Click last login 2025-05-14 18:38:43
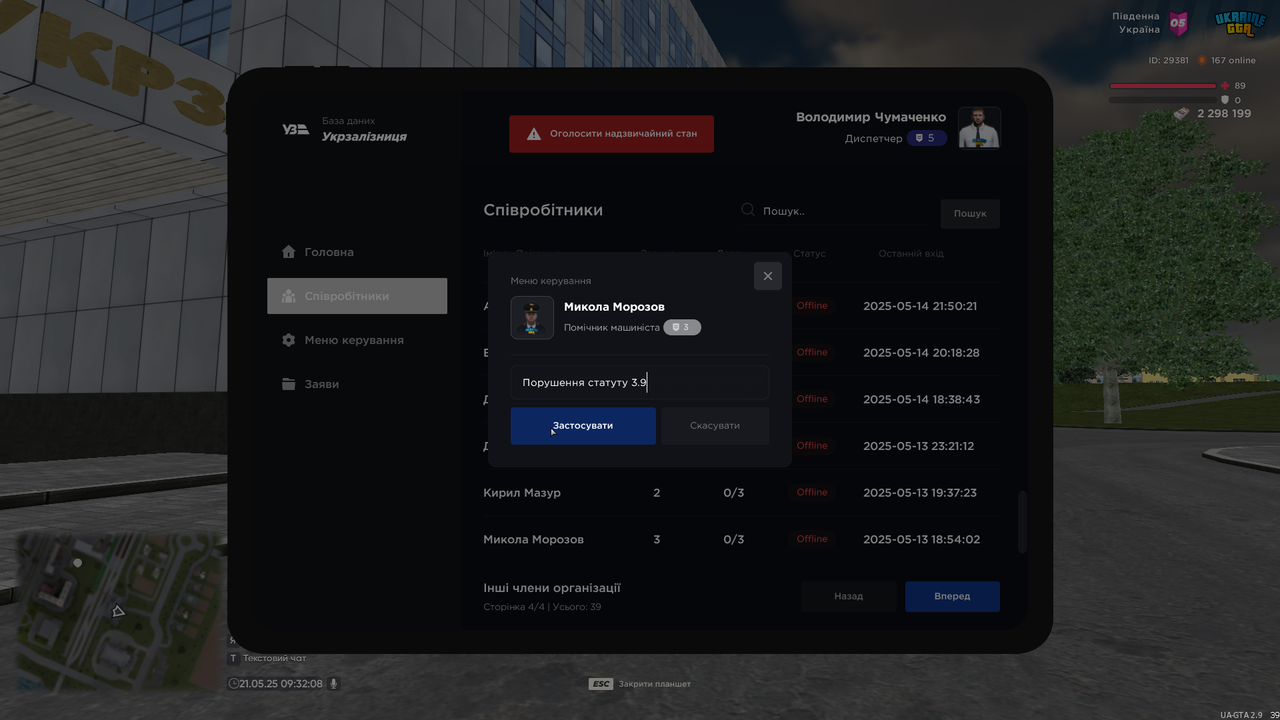 click(x=921, y=399)
